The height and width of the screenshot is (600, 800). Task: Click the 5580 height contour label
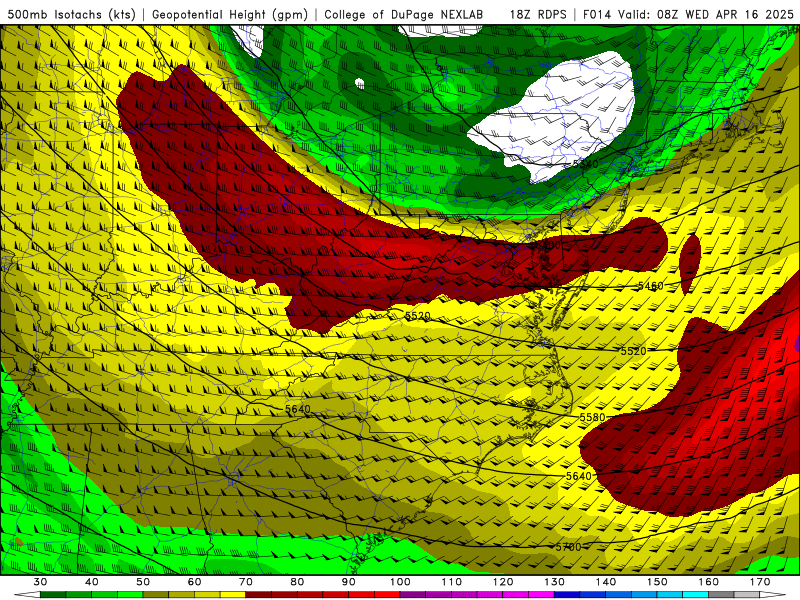(x=592, y=417)
